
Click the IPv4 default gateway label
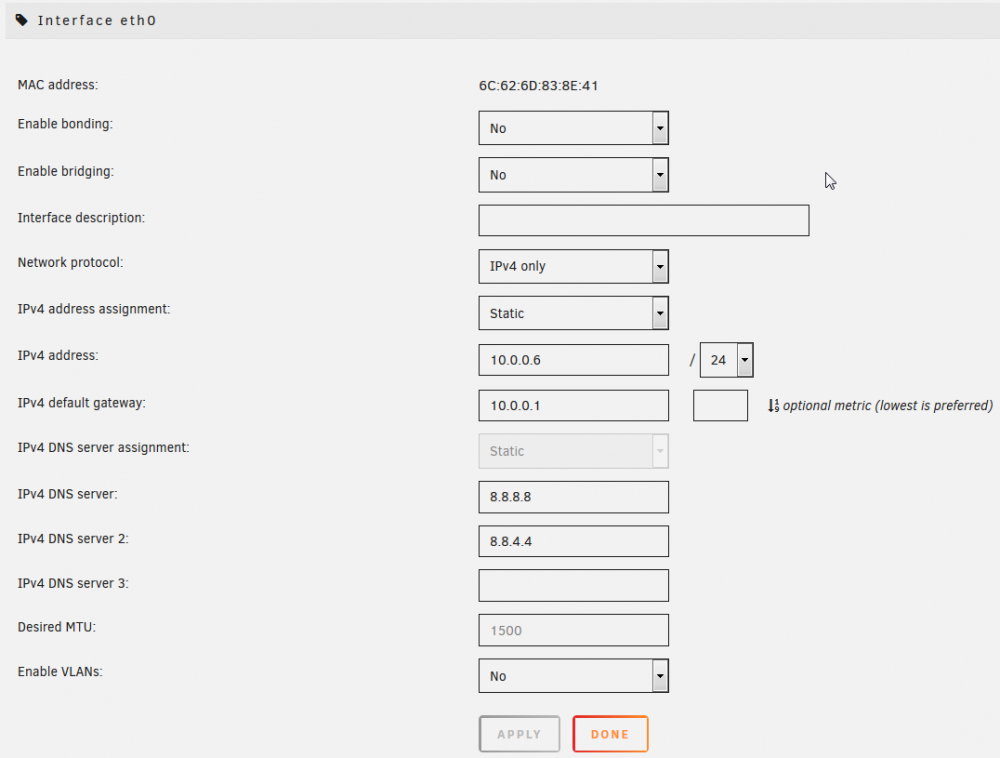82,403
